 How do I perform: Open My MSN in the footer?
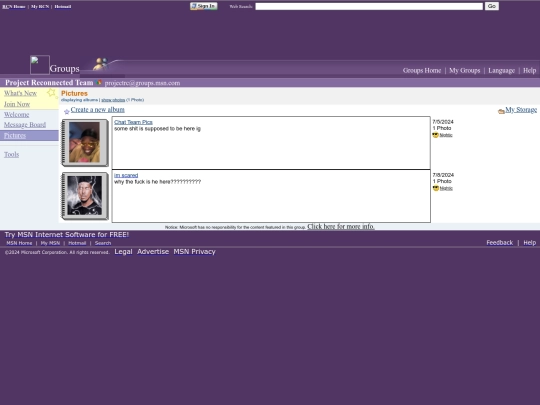coord(50,243)
